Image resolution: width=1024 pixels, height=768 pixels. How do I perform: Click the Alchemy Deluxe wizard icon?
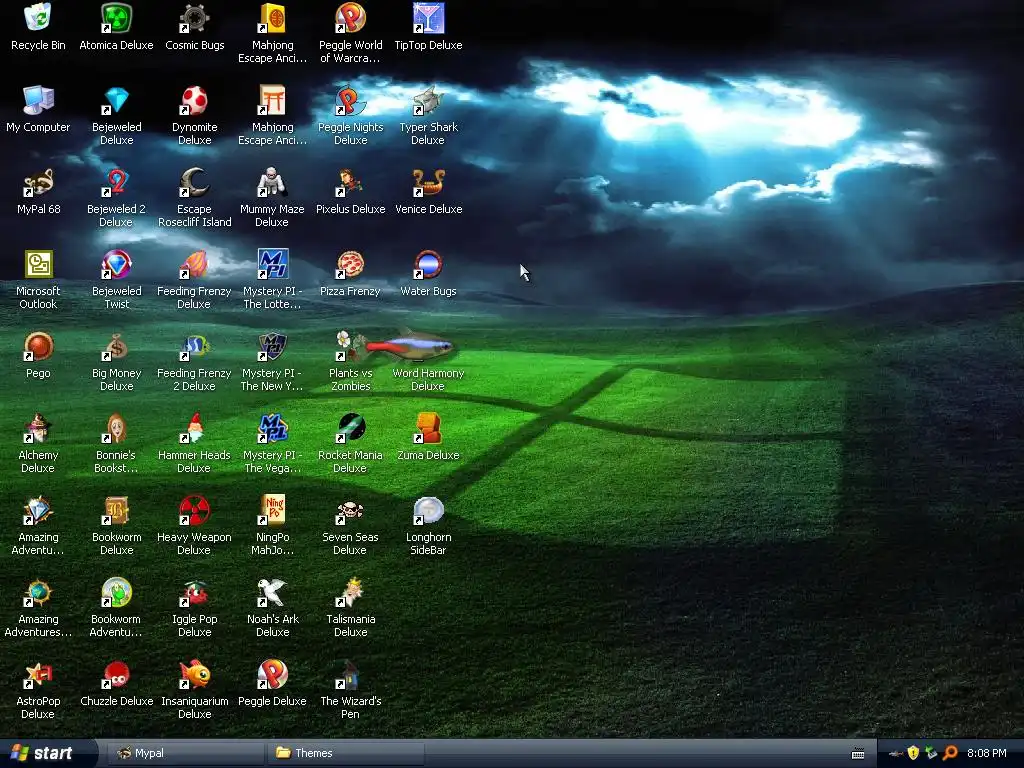pos(38,428)
